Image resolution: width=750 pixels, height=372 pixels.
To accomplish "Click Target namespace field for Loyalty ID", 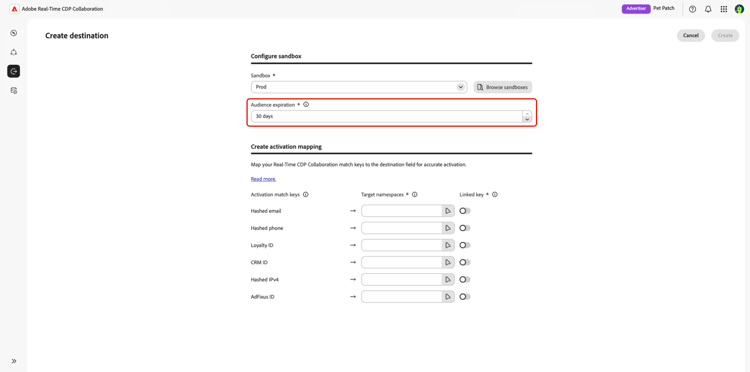I will 401,245.
